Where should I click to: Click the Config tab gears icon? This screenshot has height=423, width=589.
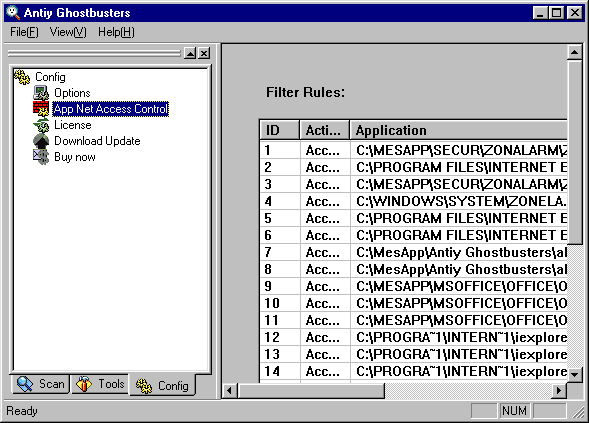click(144, 386)
